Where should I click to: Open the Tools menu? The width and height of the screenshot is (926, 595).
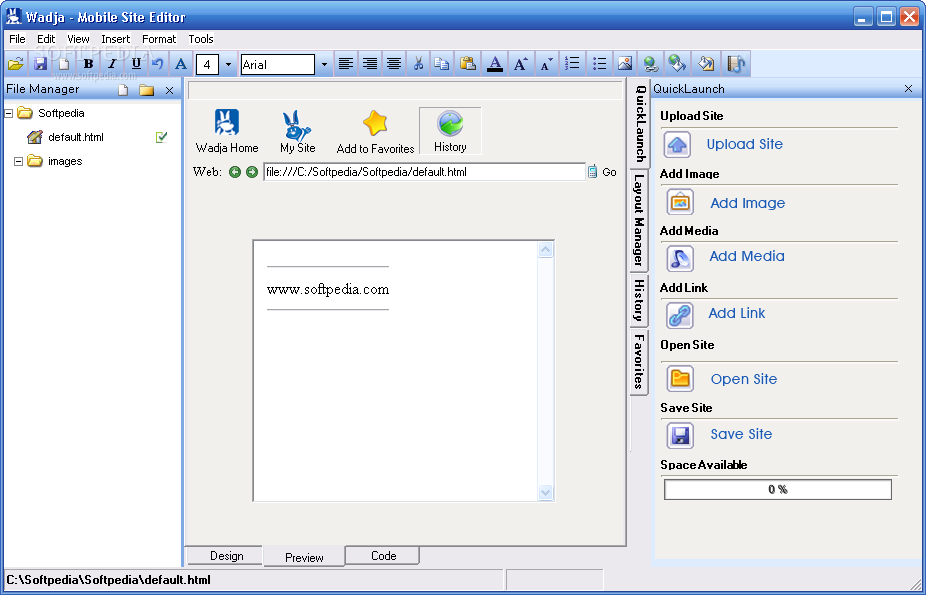(201, 39)
